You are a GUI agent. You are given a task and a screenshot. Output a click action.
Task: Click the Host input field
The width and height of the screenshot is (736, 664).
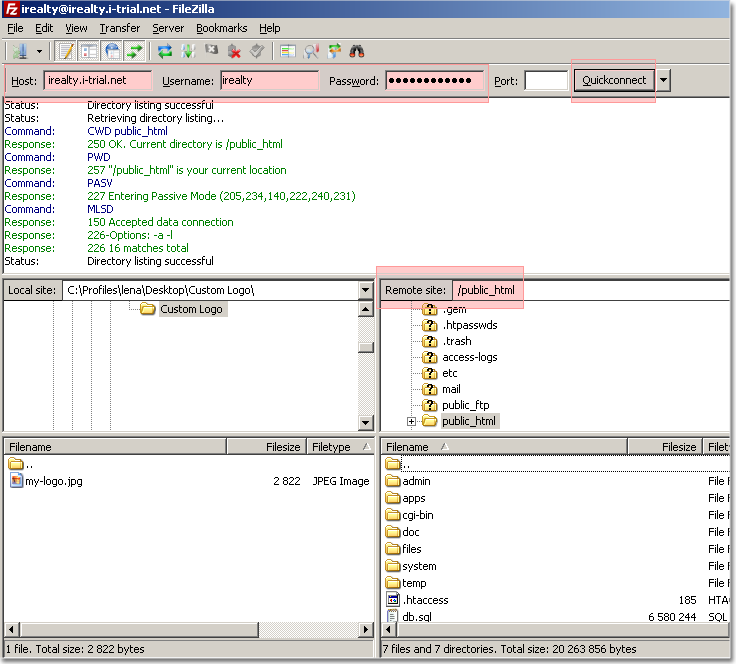pyautogui.click(x=98, y=80)
